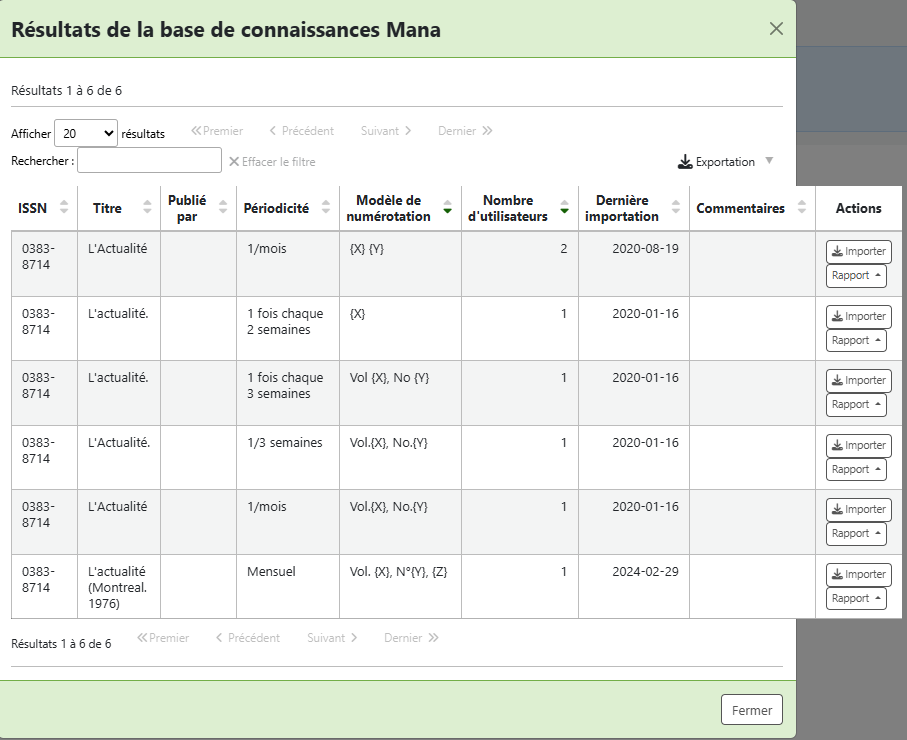Import the 2020-08-19 L'Actualité subscription
Screen dimensions: 907x740
(858, 252)
